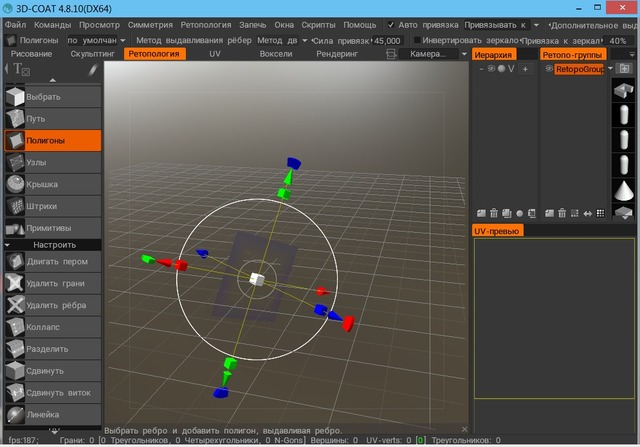This screenshot has height=447, width=640.
Task: Switch to the Скульптинг tab
Action: click(x=92, y=54)
